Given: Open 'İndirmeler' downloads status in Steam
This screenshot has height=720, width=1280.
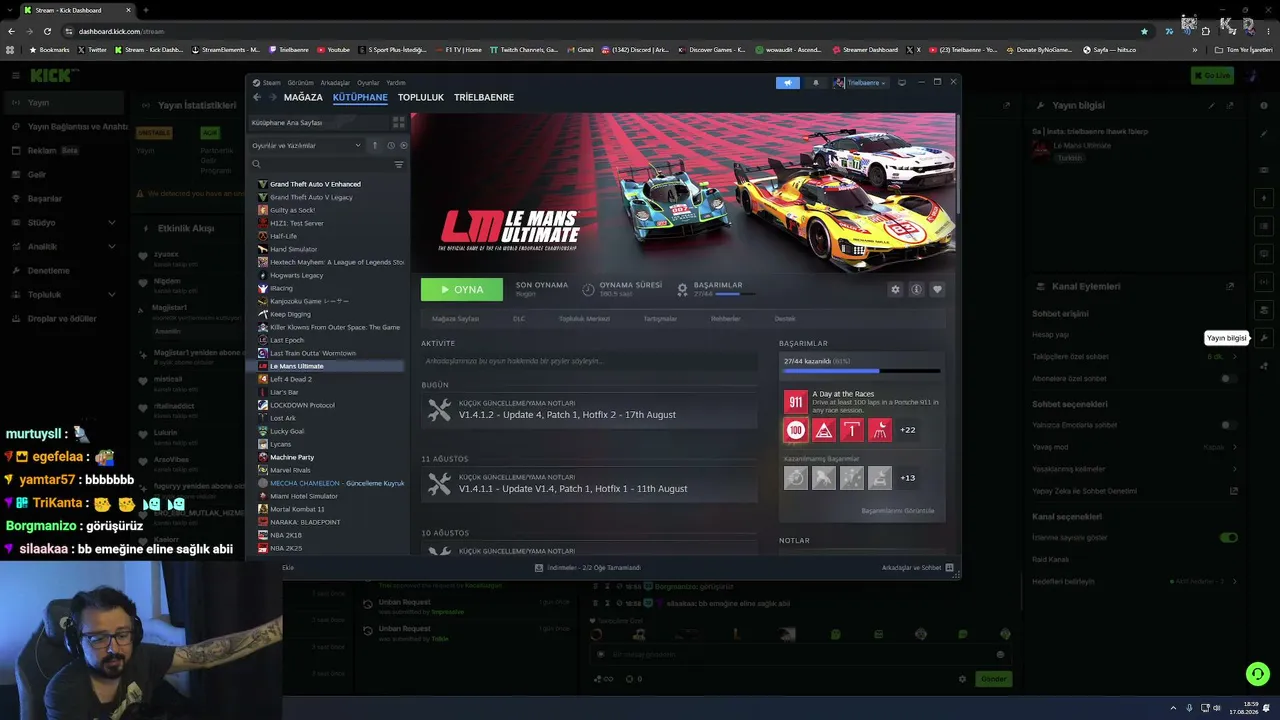Looking at the screenshot, I should click(x=588, y=568).
